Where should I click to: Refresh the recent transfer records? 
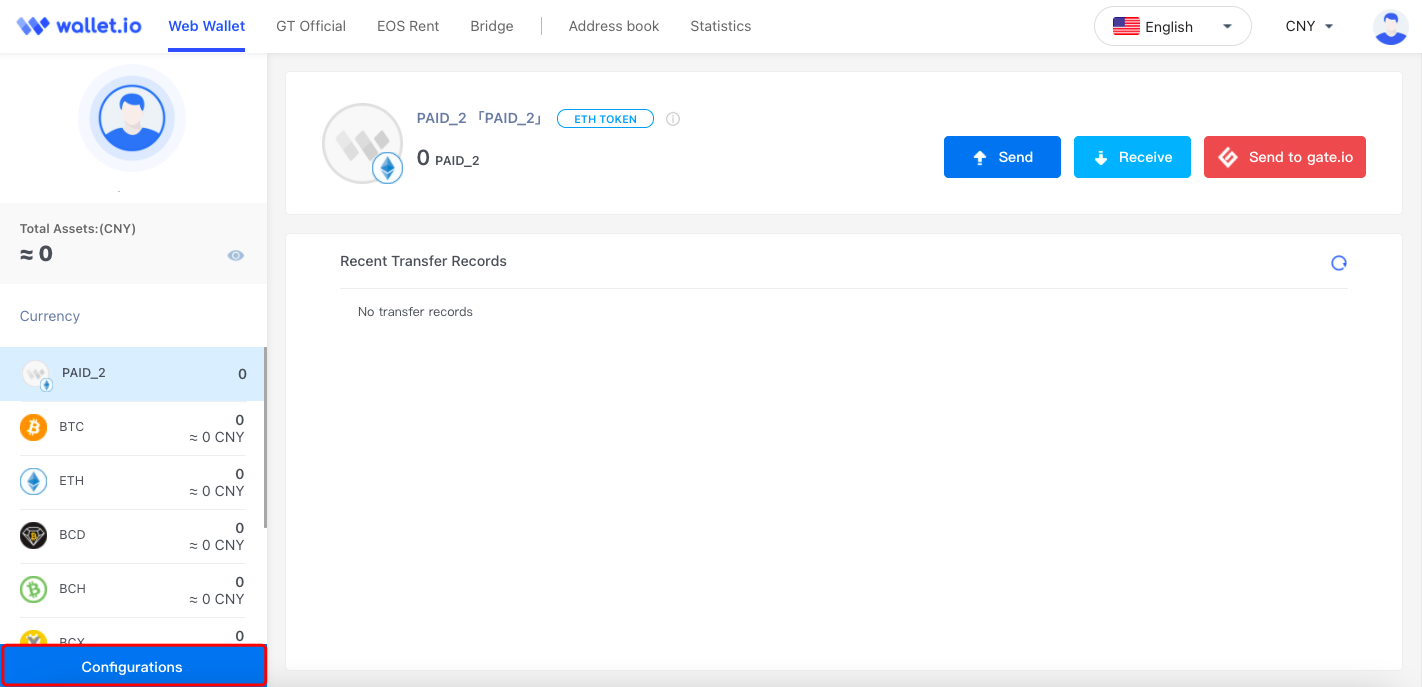pyautogui.click(x=1339, y=263)
